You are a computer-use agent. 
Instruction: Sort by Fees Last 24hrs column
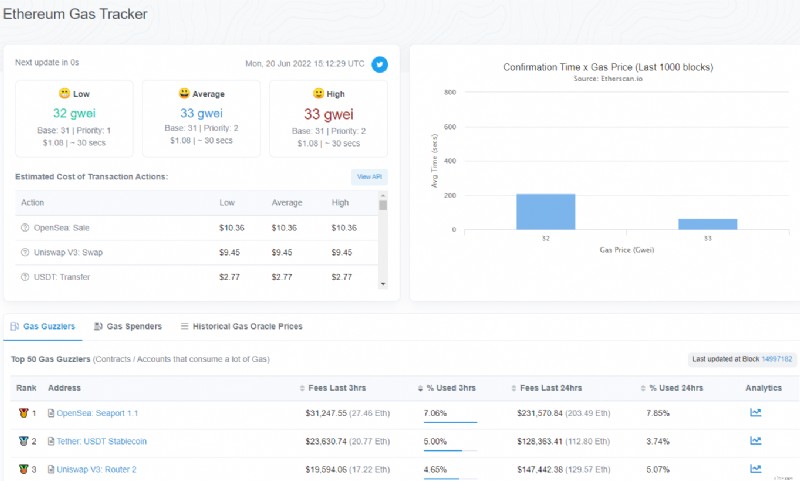[546, 388]
